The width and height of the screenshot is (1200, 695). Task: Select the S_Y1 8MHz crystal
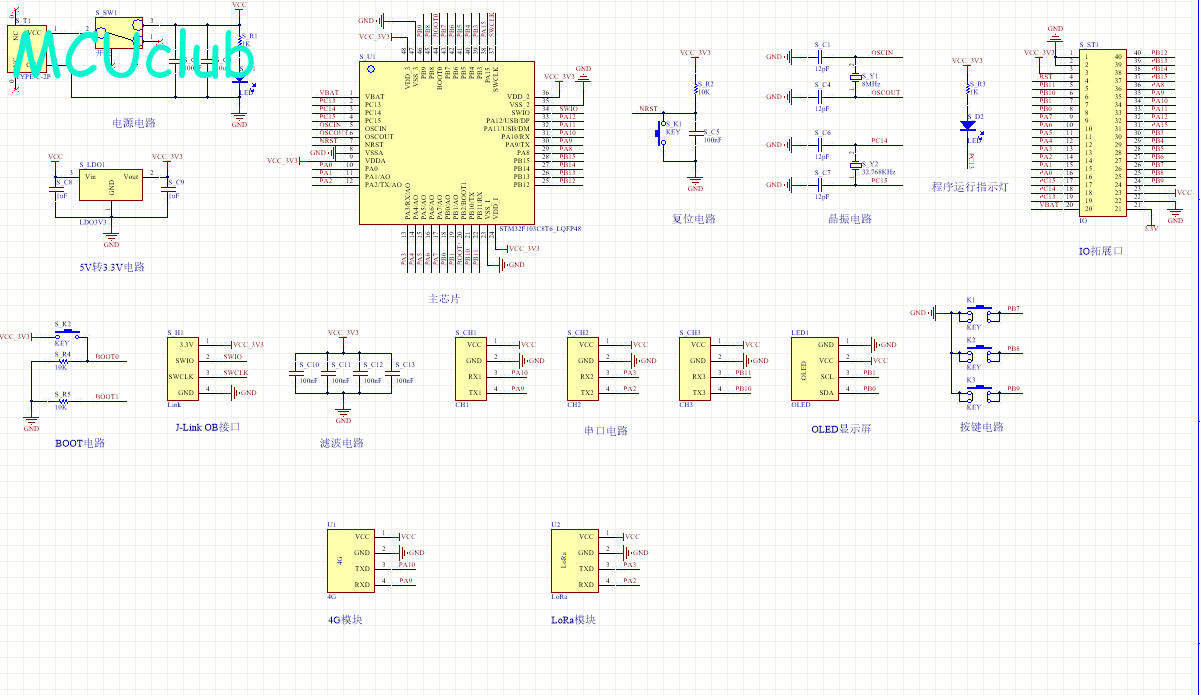click(x=856, y=78)
